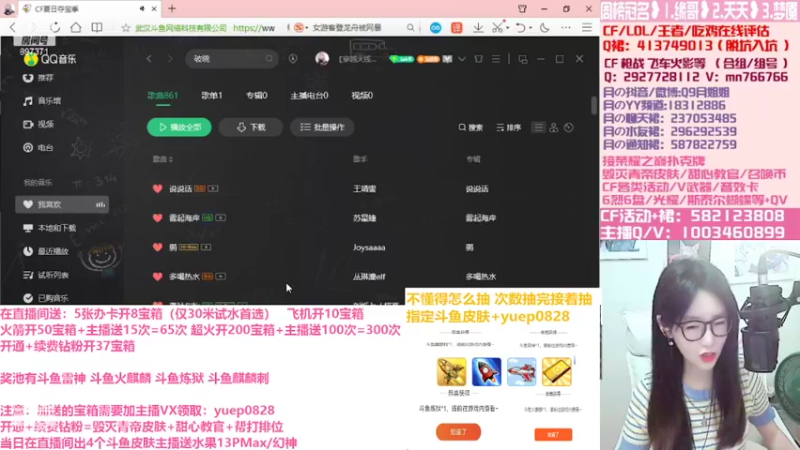
Task: Open a new browser tab
Action: [x=172, y=9]
